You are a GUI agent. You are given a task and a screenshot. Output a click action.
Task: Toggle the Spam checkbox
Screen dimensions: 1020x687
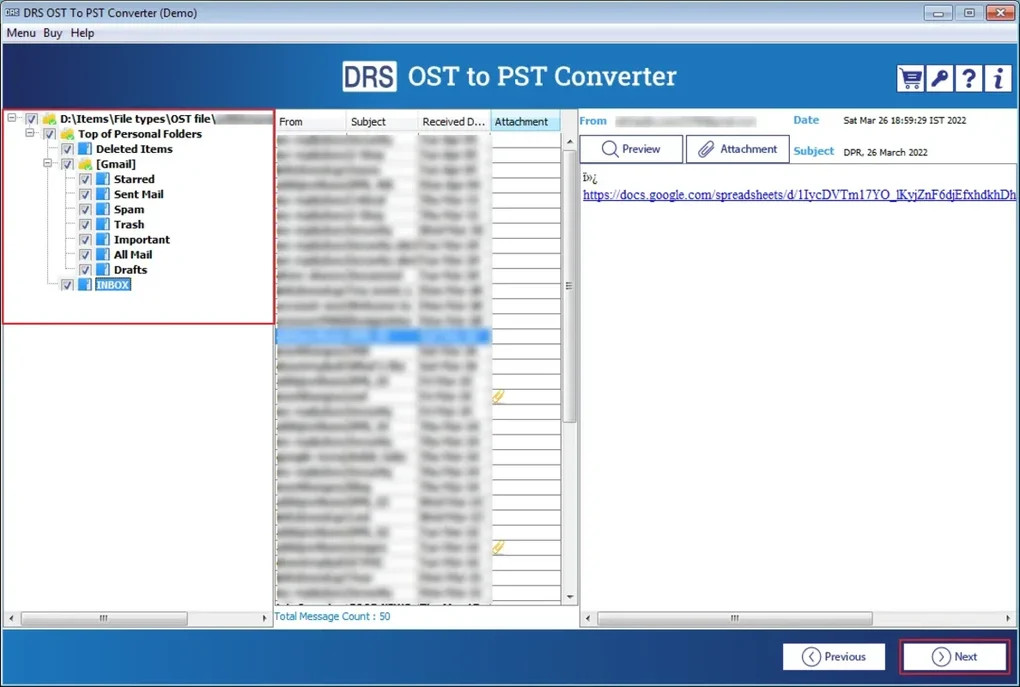[85, 209]
